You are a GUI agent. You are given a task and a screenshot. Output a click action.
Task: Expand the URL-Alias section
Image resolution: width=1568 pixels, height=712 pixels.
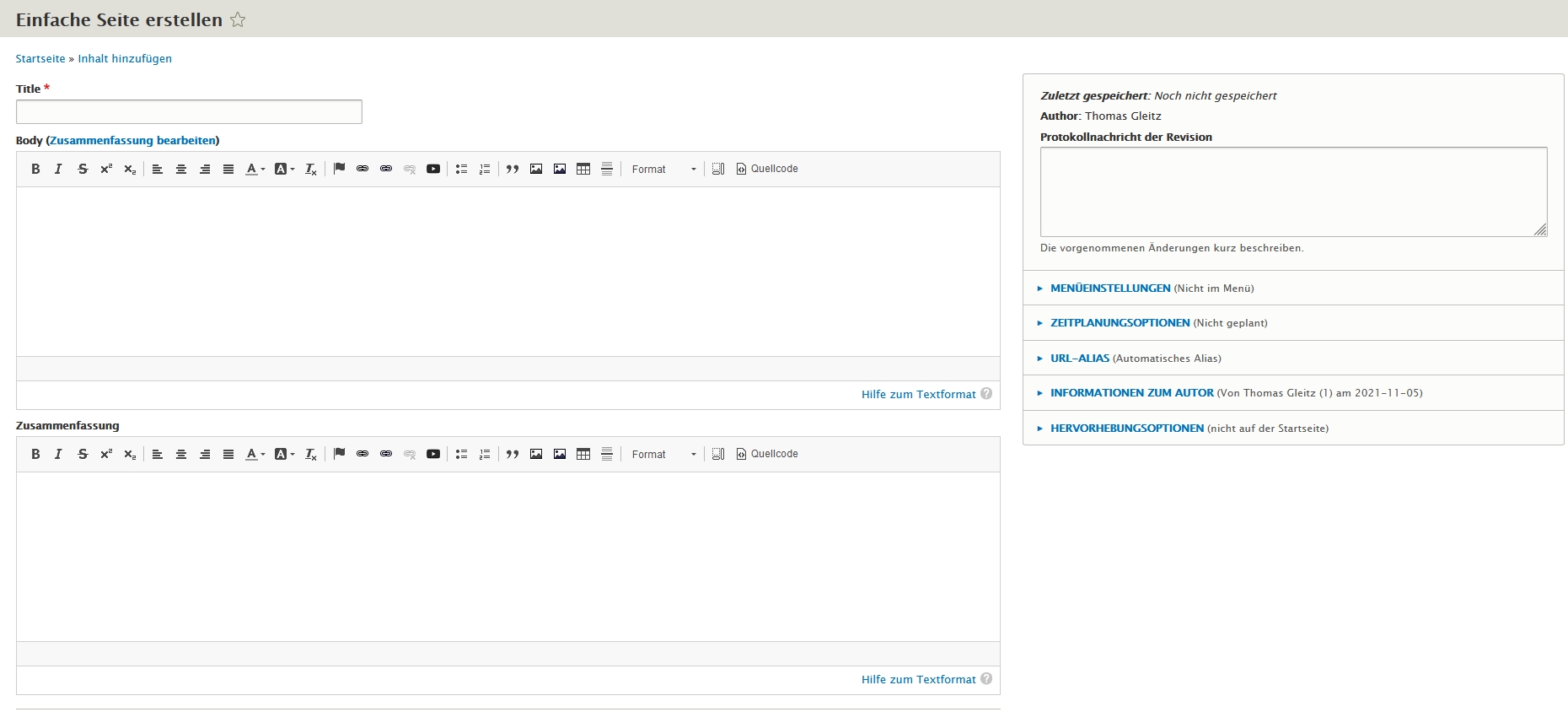point(1079,359)
